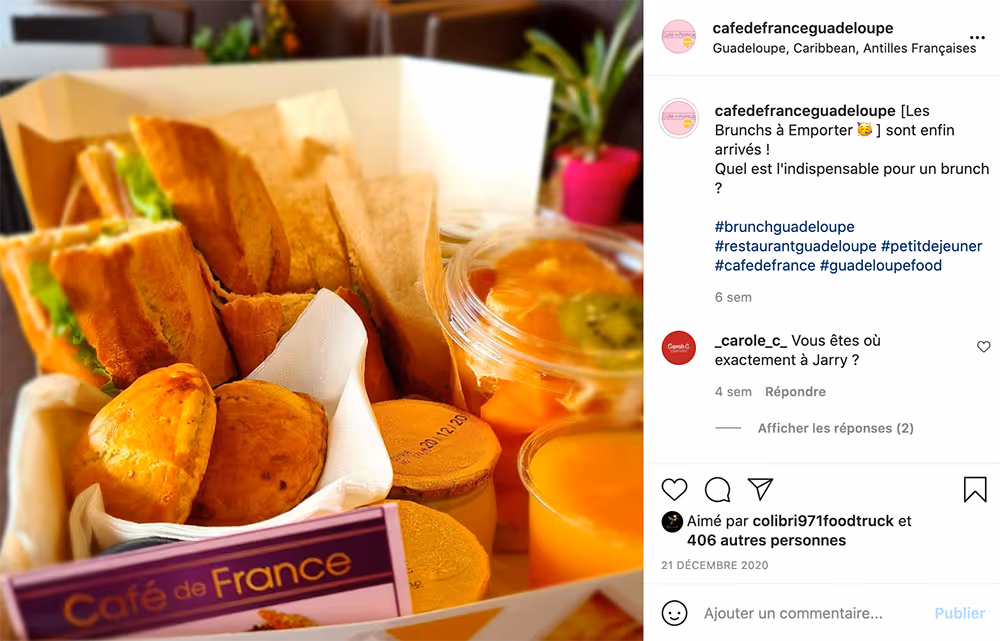
Task: Open colibri971foodtruck's profile link
Action: (x=823, y=521)
